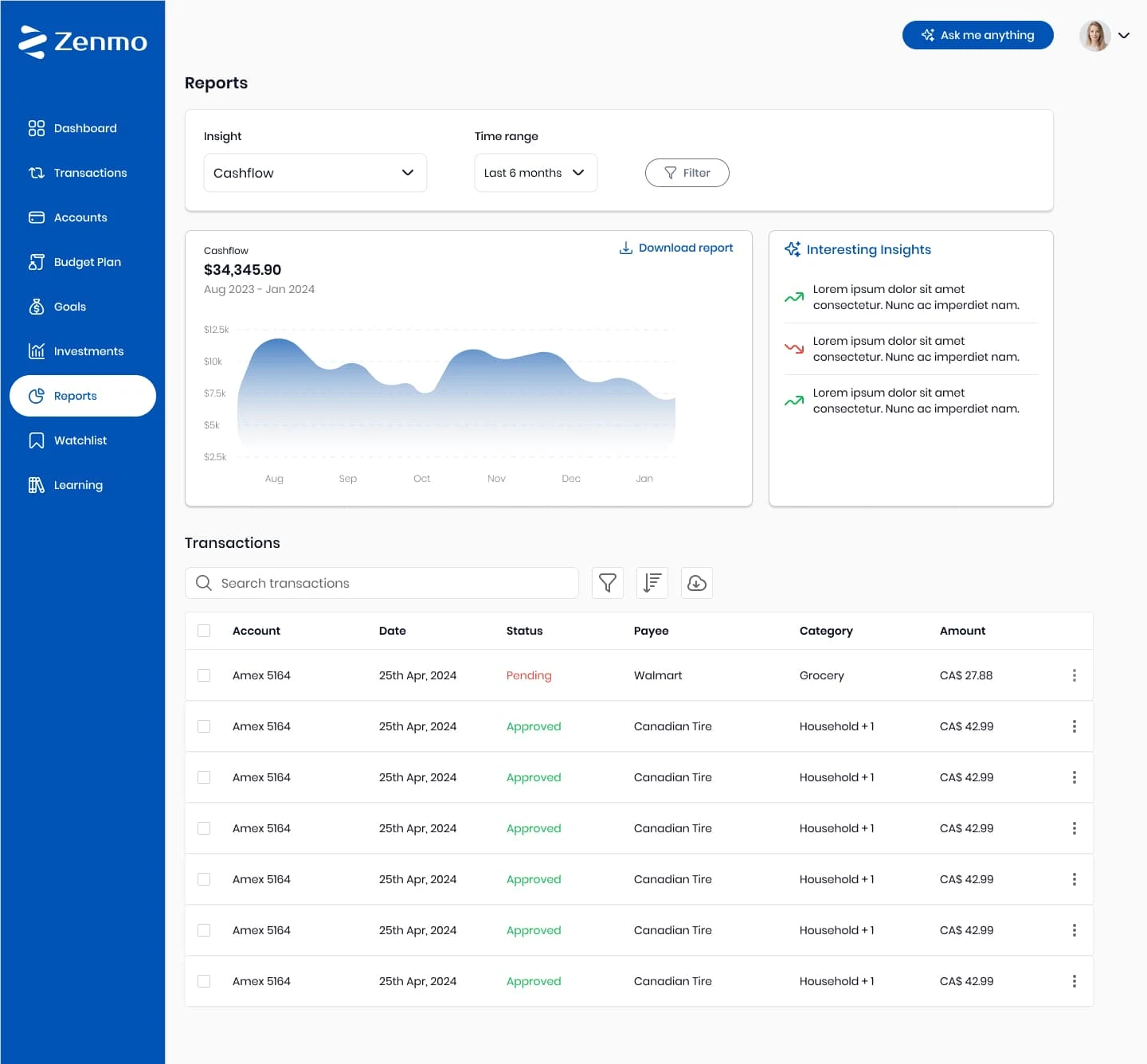The image size is (1147, 1064).
Task: Click the Account column header
Action: point(256,631)
